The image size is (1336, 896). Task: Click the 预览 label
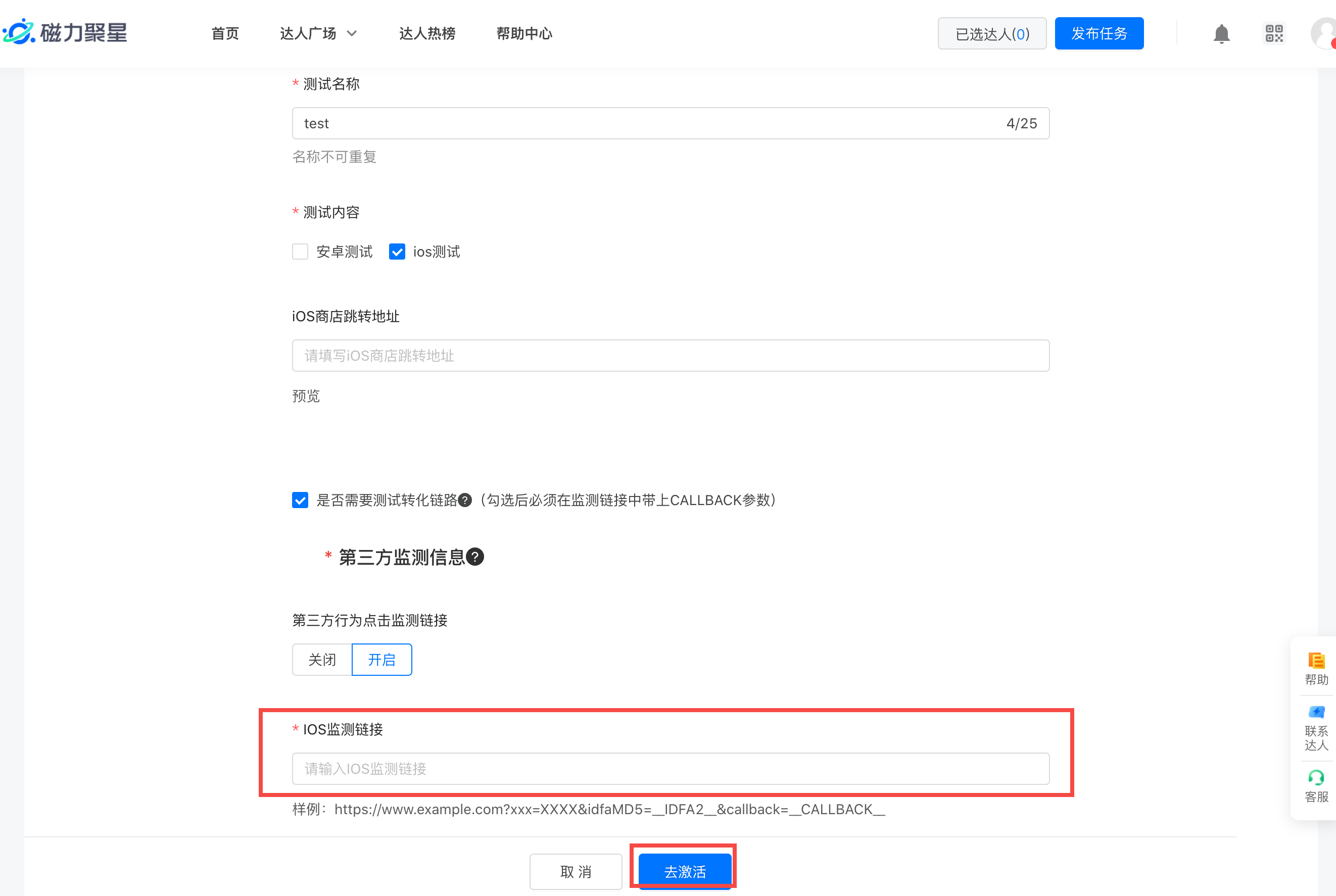(x=306, y=396)
